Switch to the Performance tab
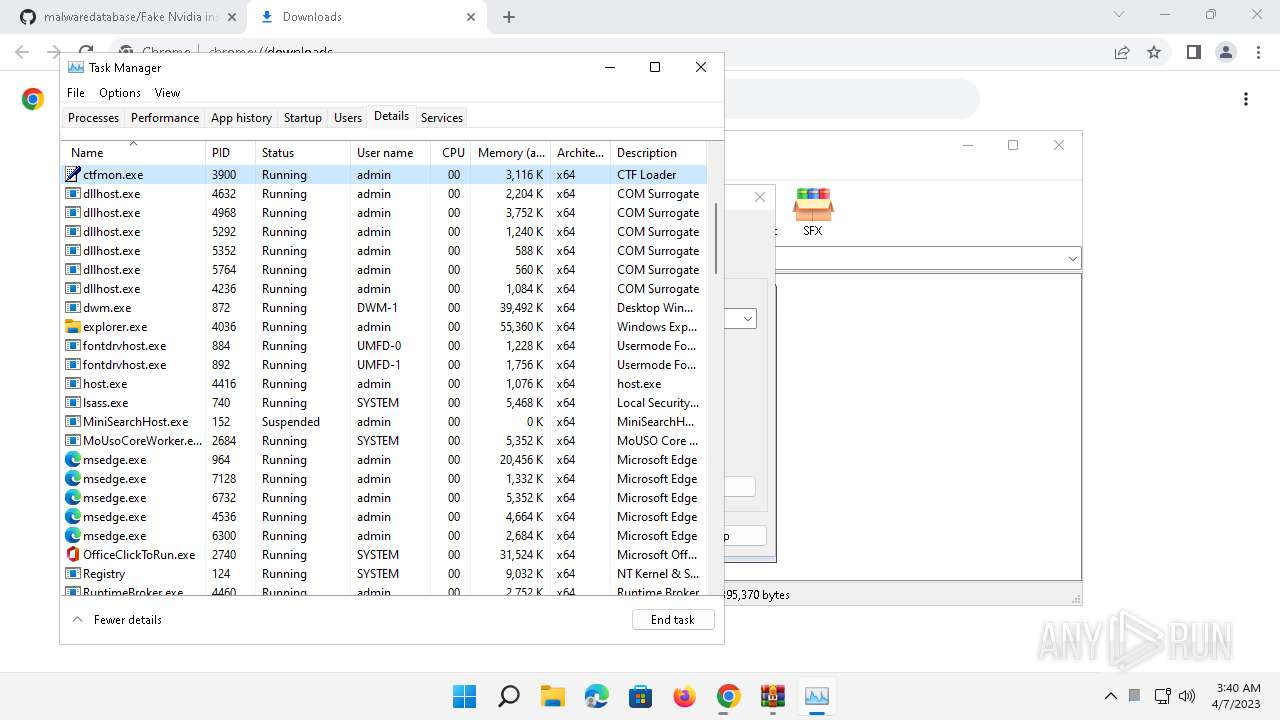Image resolution: width=1280 pixels, height=720 pixels. 165,118
